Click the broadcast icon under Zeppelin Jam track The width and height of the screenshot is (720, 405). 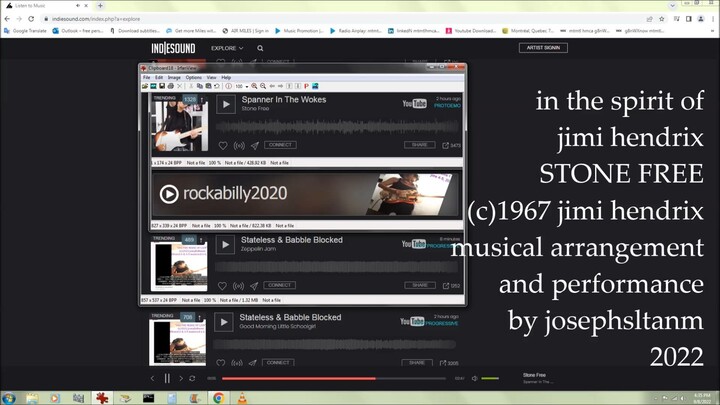pos(238,286)
